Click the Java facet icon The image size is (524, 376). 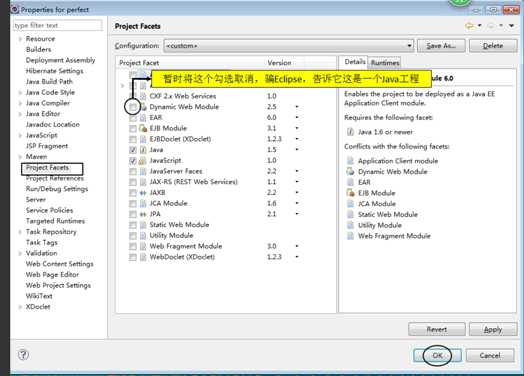143,150
